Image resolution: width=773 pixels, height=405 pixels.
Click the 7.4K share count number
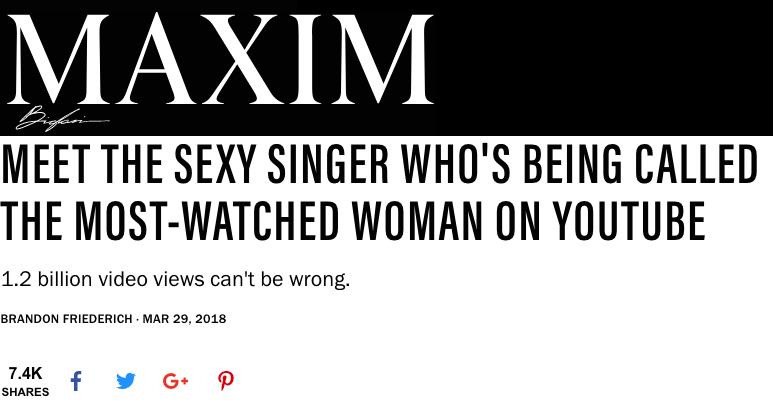point(25,373)
